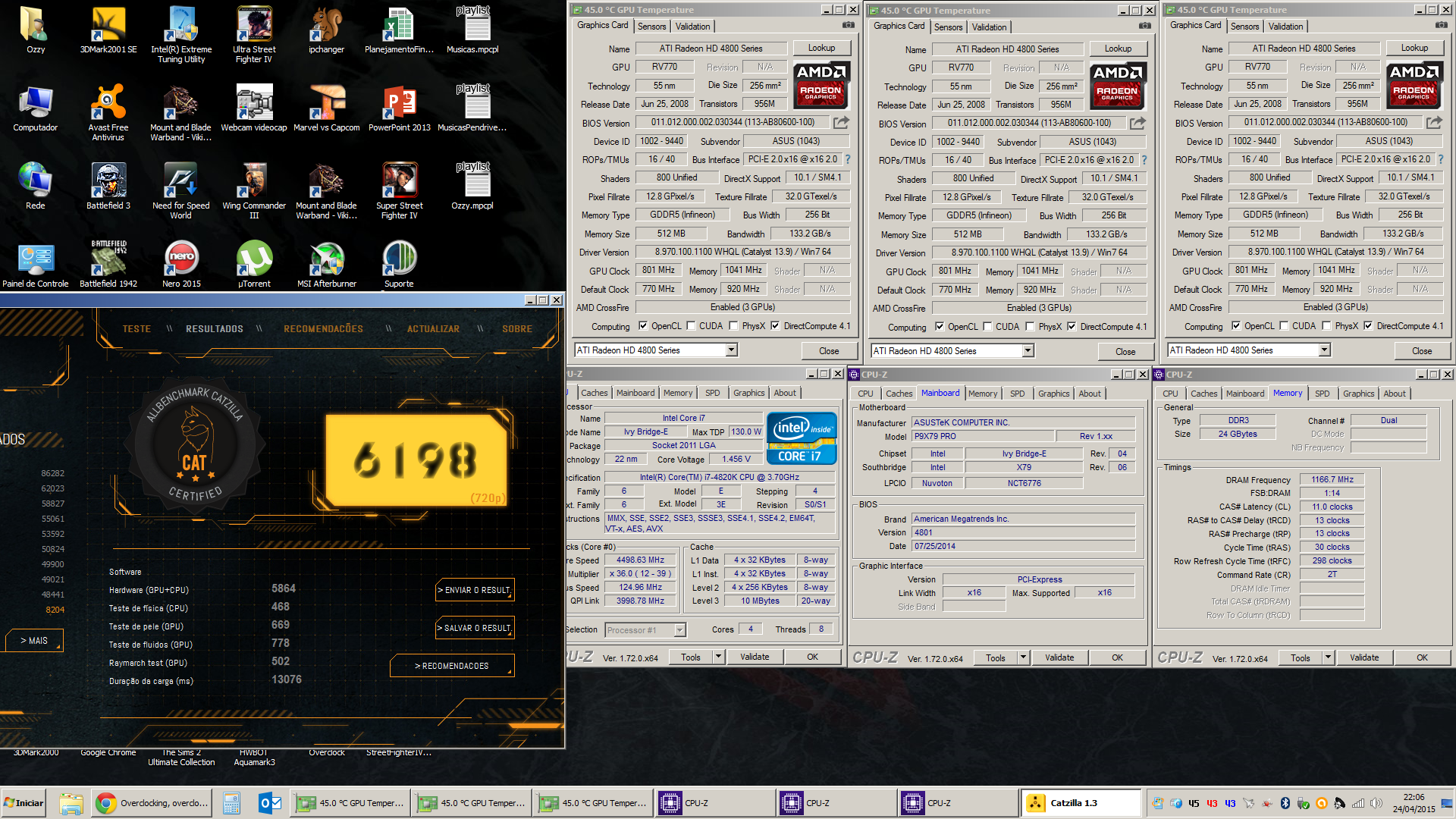Click MAIS button in Catzilla

34,641
